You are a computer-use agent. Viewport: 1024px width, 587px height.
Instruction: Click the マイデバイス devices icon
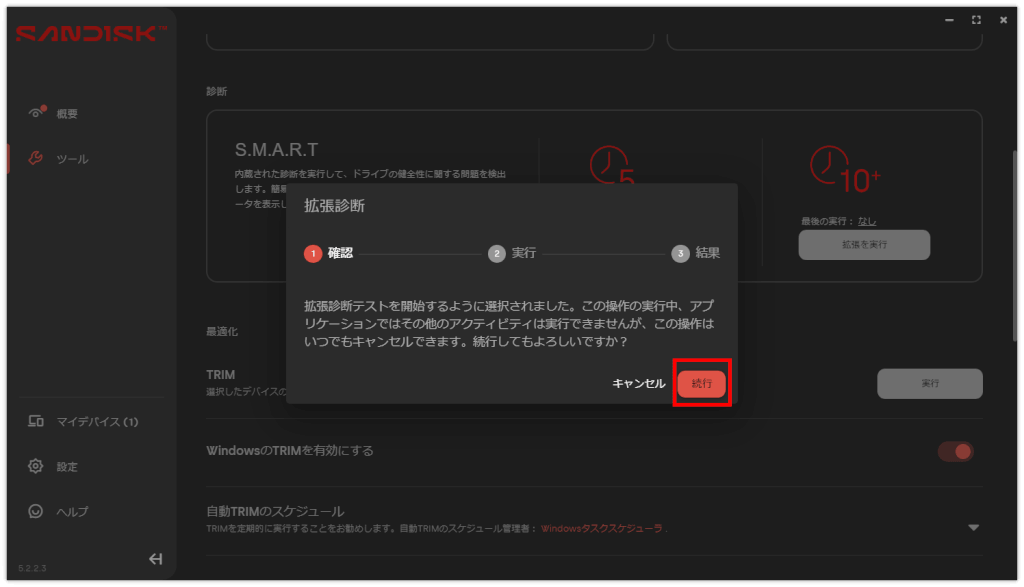36,422
